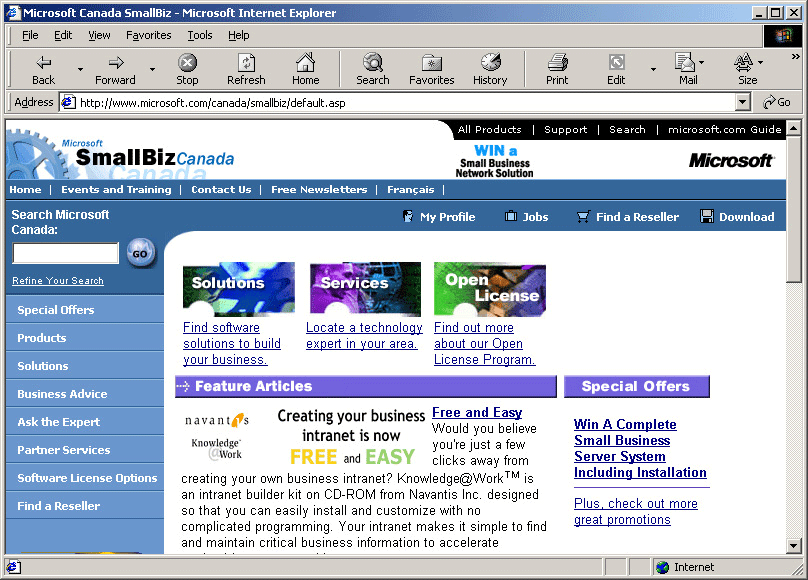Click the Go button beside address bar
The image size is (808, 580).
click(x=777, y=102)
